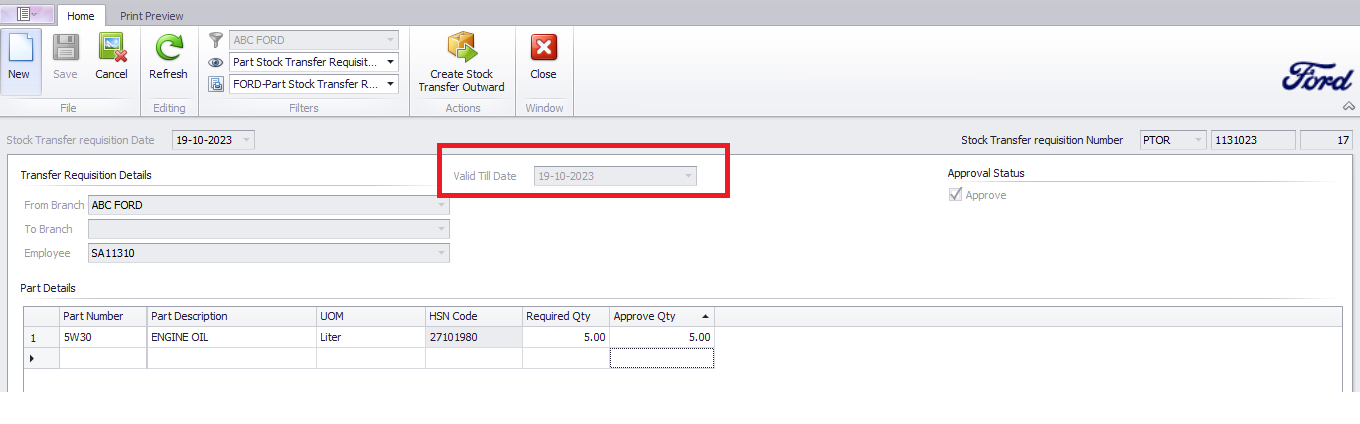This screenshot has height=424, width=1360.
Task: Open the Print Preview tab
Action: click(152, 16)
